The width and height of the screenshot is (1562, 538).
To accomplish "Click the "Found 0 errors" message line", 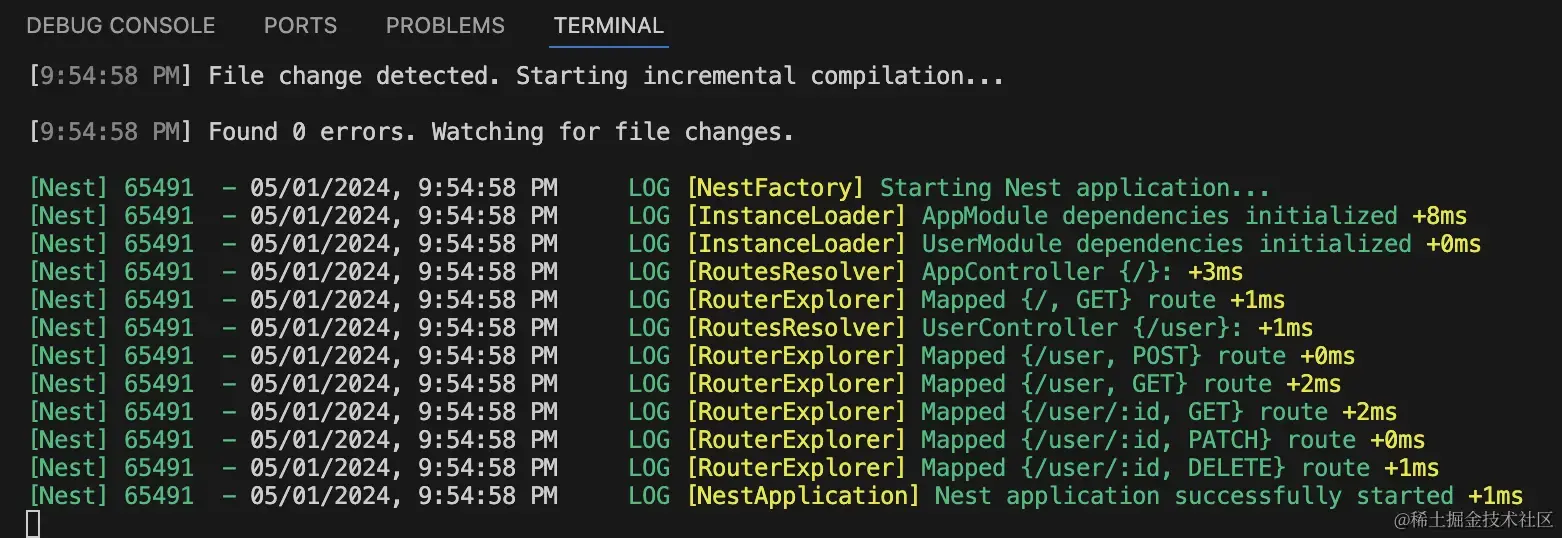I will [500, 132].
